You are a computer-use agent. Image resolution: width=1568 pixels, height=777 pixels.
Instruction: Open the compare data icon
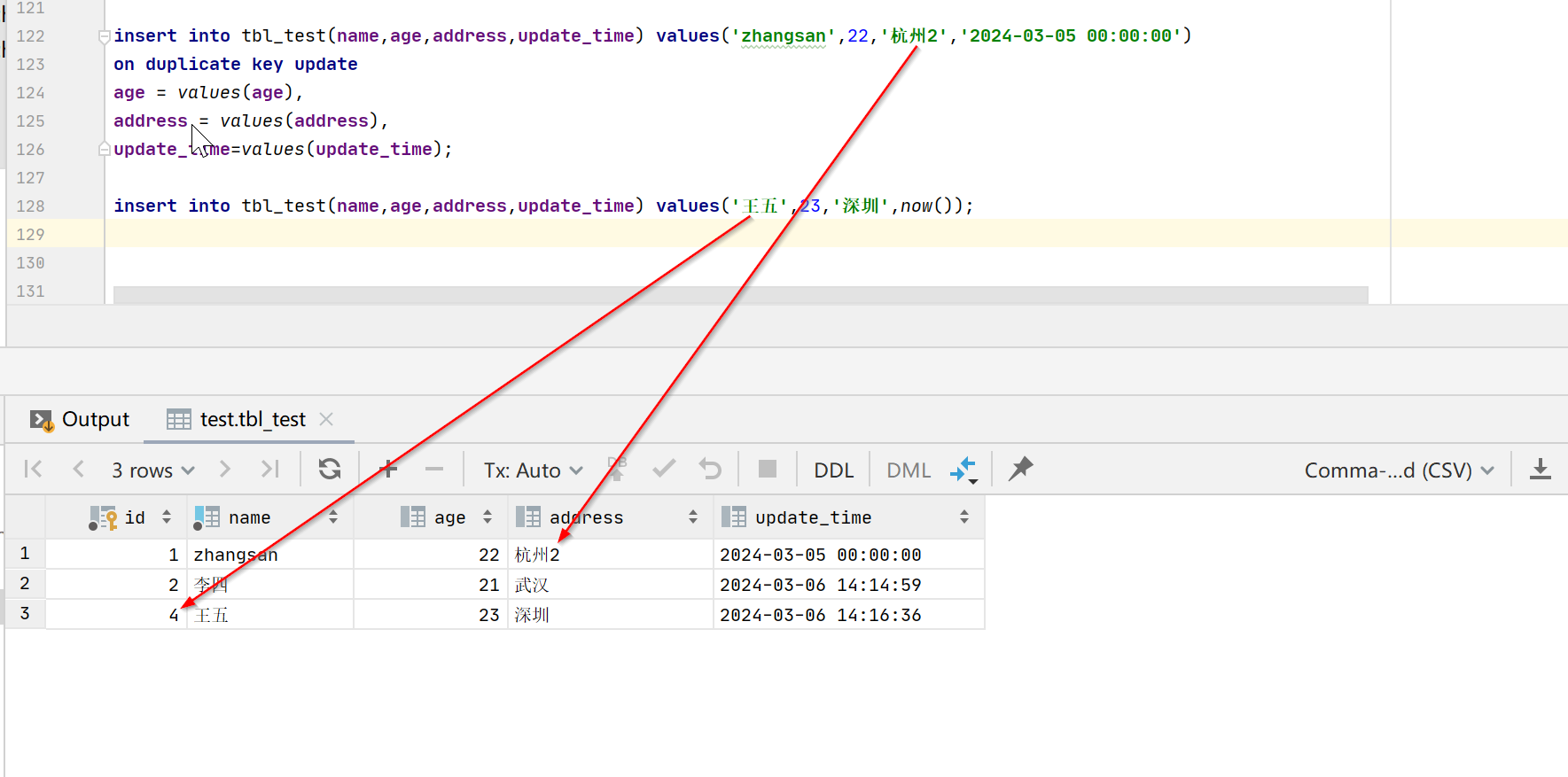pos(963,470)
